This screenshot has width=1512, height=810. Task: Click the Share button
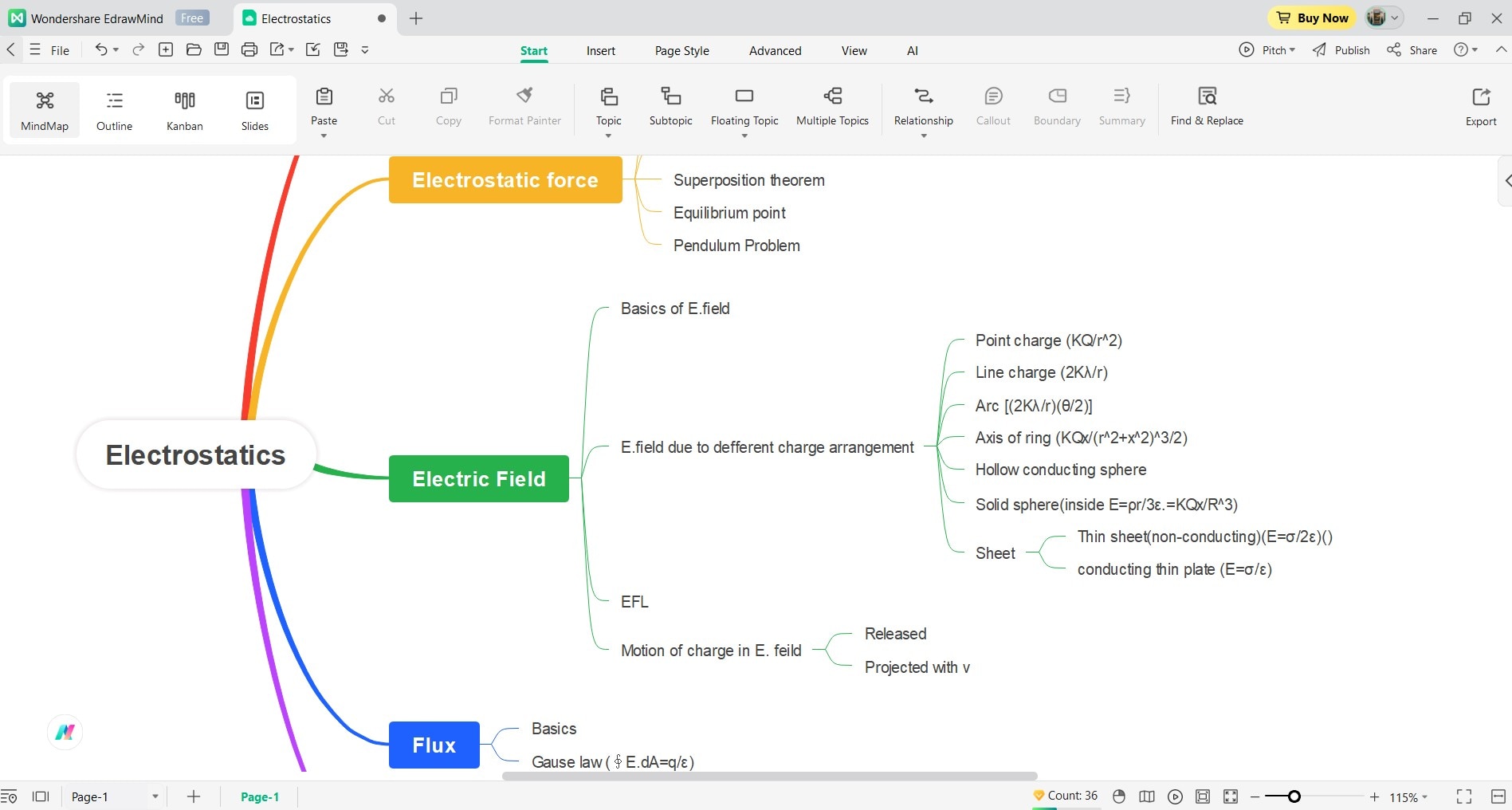1412,50
